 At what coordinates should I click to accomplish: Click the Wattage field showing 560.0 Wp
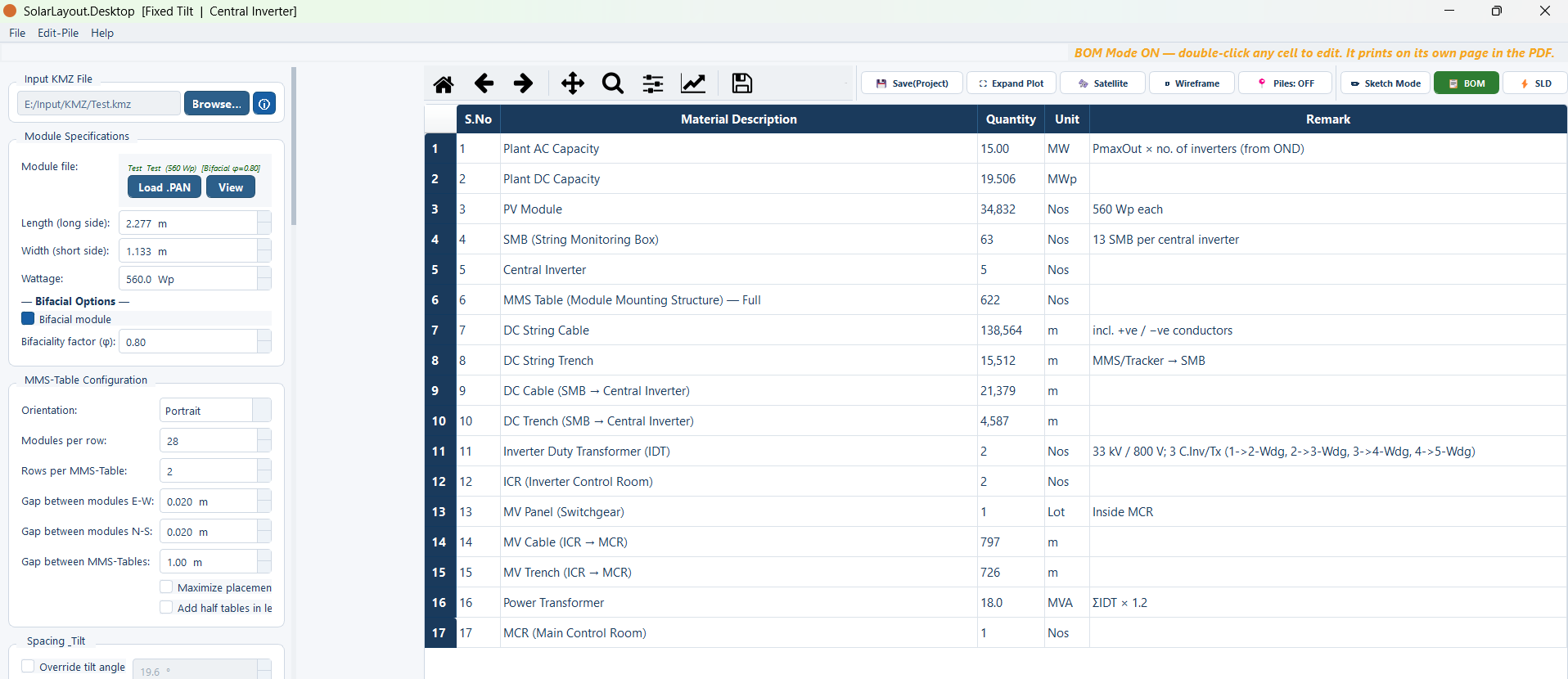pos(188,278)
